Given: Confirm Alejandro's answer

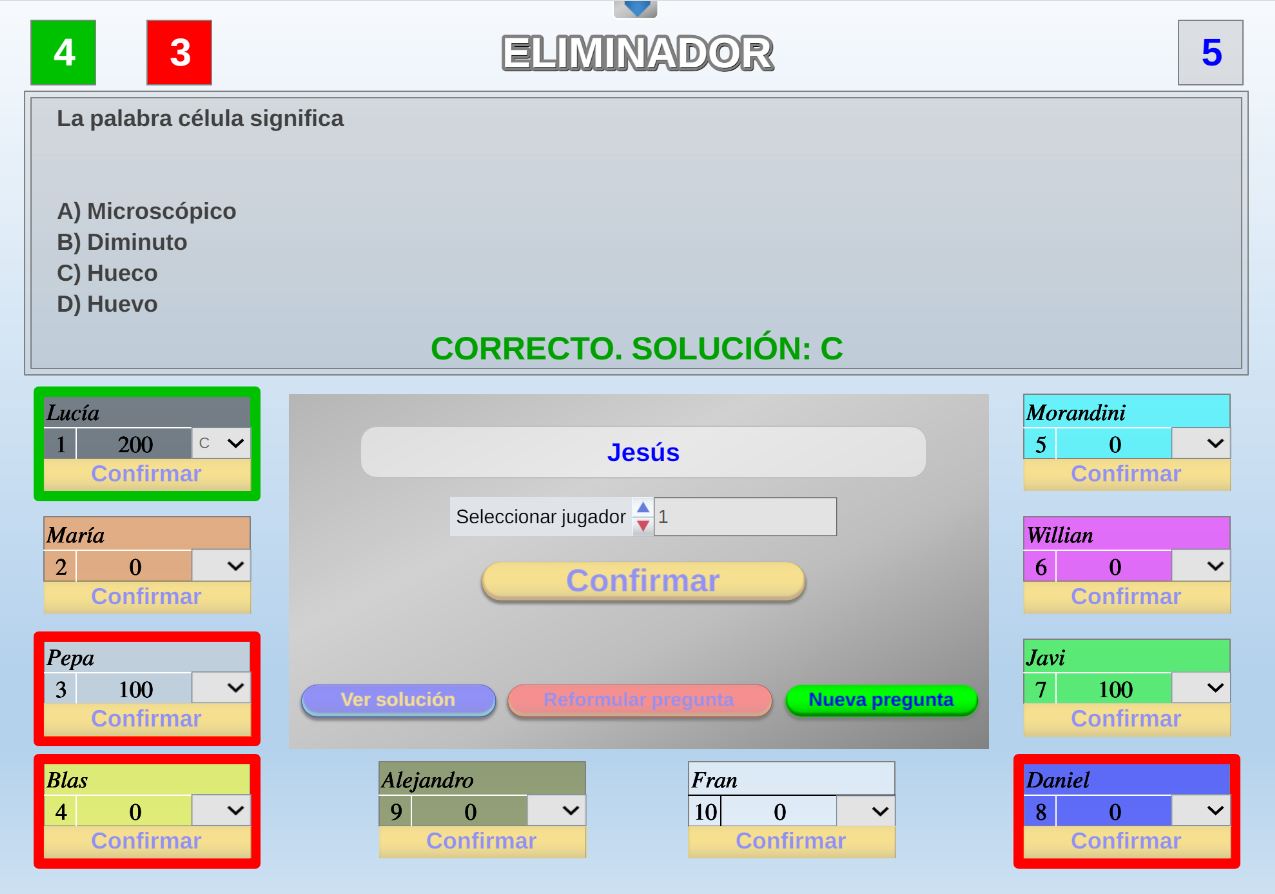Looking at the screenshot, I should pos(482,841).
